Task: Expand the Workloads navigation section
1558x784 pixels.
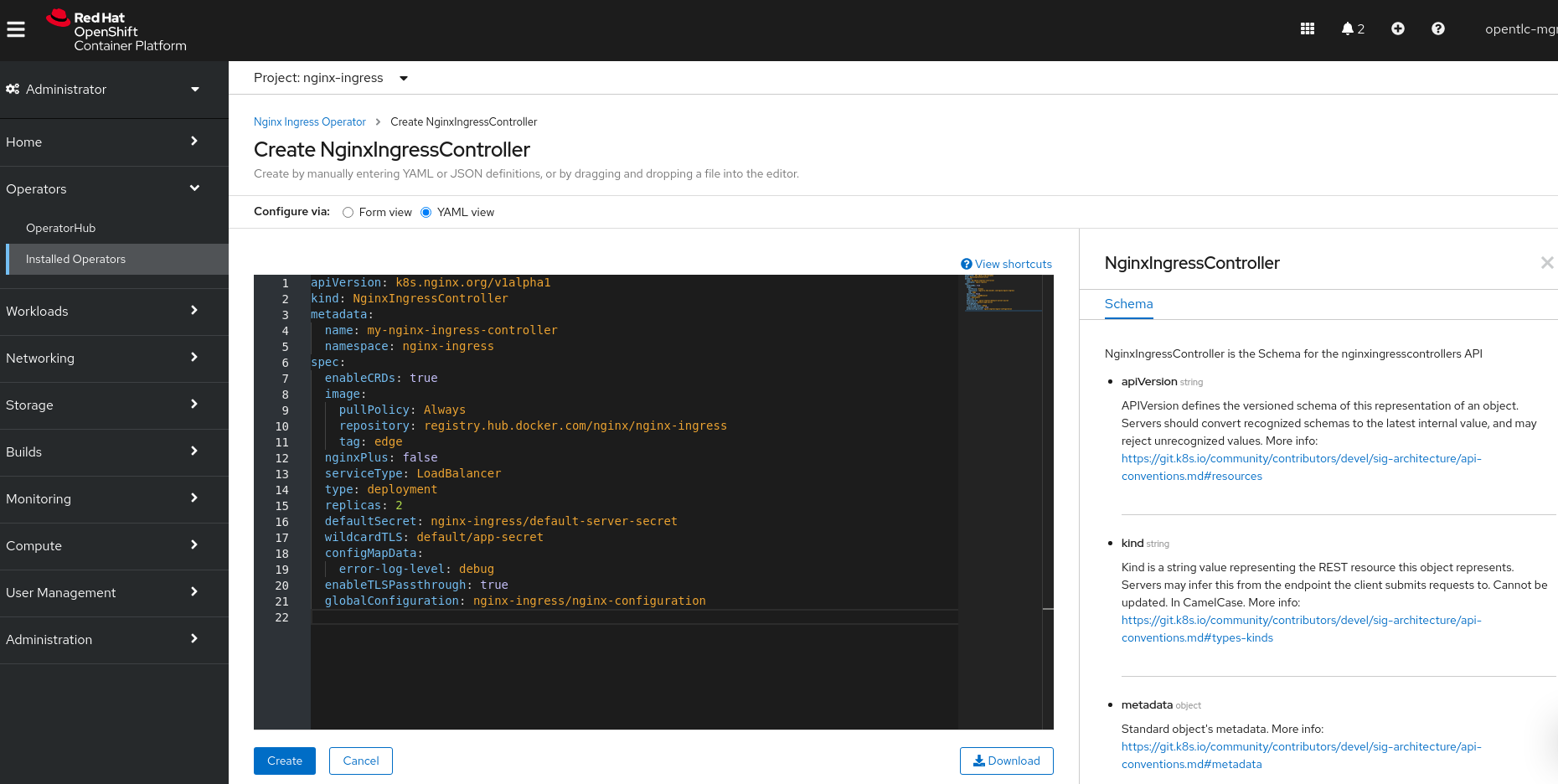Action: [x=102, y=312]
